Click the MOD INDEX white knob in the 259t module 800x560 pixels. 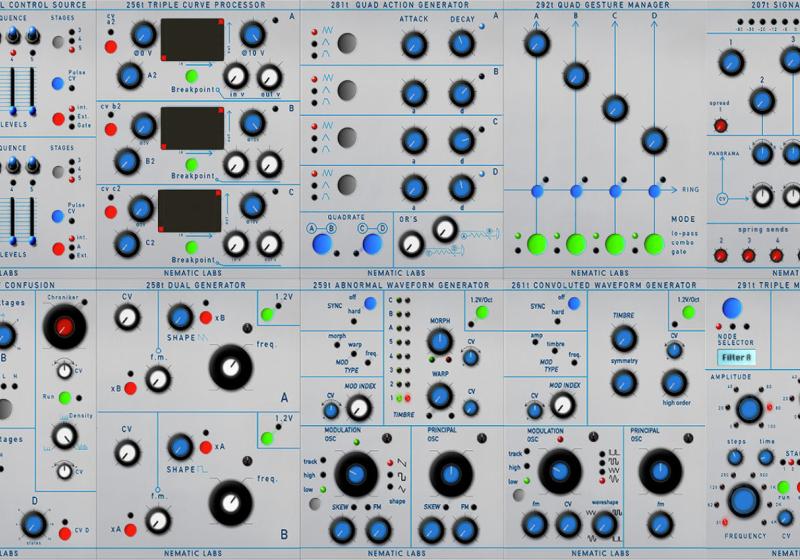[x=359, y=408]
